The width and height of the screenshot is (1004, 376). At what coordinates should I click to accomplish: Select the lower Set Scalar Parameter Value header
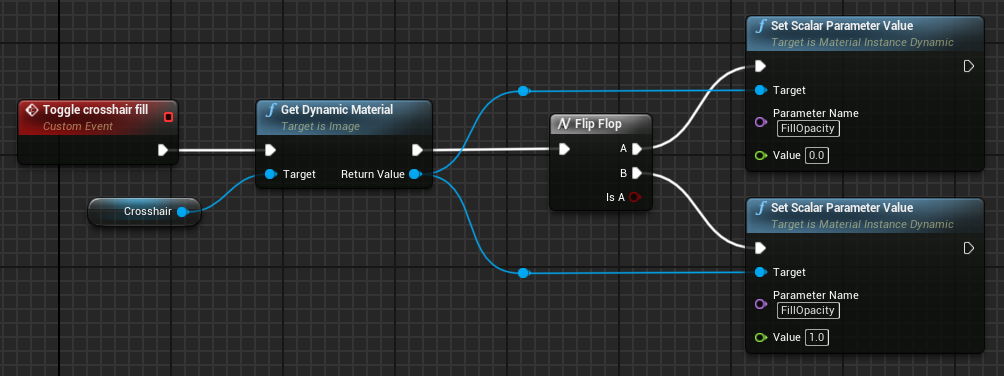[x=865, y=216]
